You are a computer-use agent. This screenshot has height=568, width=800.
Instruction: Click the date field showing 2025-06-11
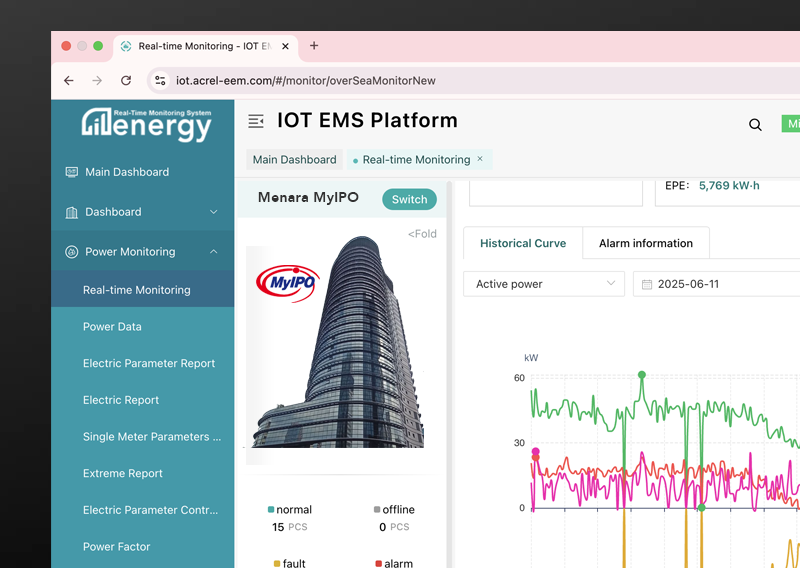coord(716,284)
